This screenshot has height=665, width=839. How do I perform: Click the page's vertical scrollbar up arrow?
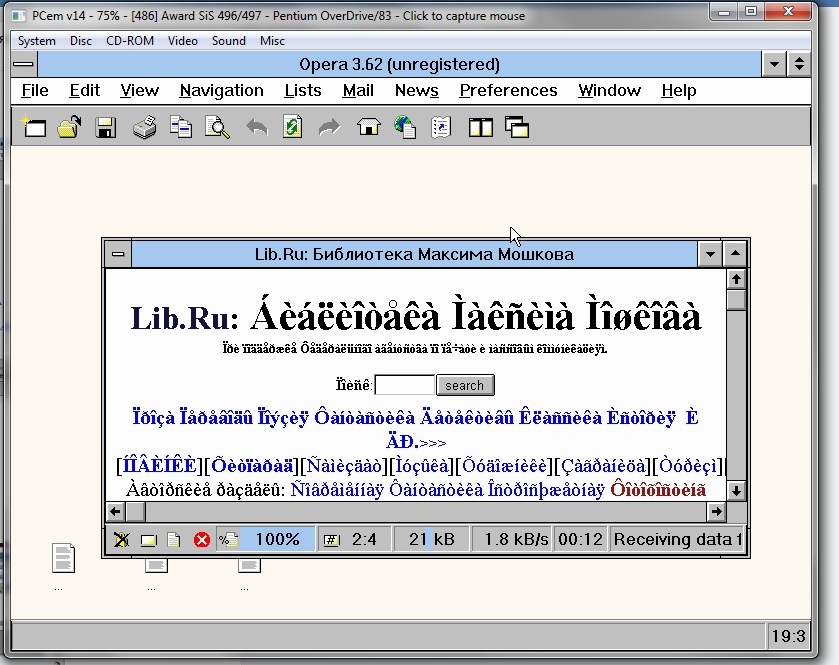(x=736, y=279)
